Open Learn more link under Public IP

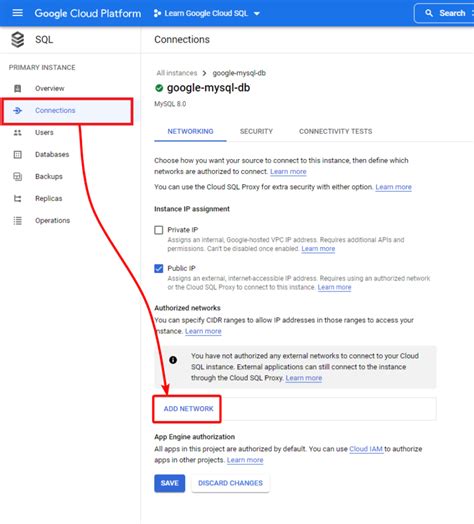click(334, 287)
